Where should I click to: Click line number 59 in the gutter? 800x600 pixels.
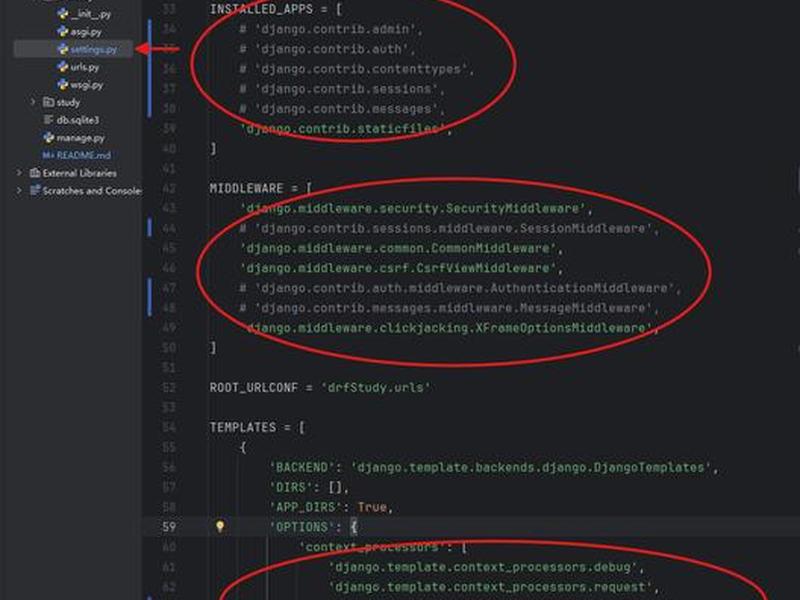coord(169,527)
